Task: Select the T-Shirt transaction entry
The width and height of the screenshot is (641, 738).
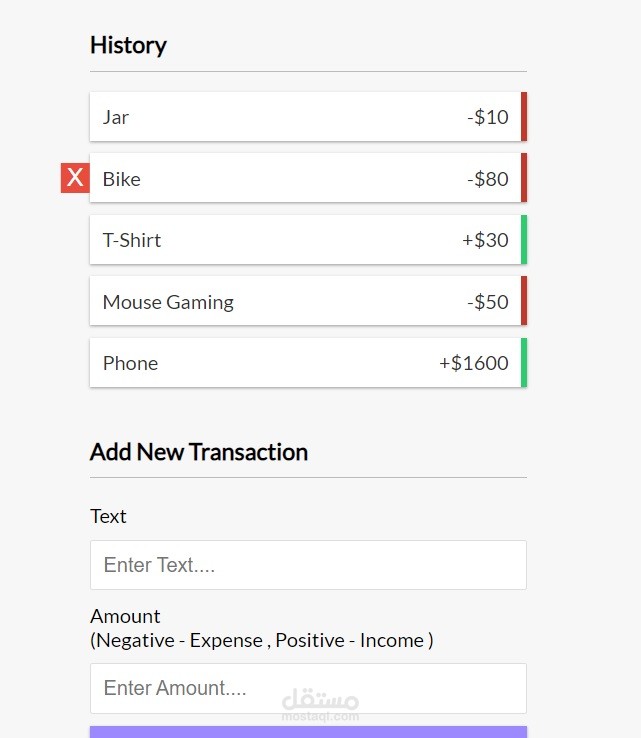Action: tap(300, 240)
